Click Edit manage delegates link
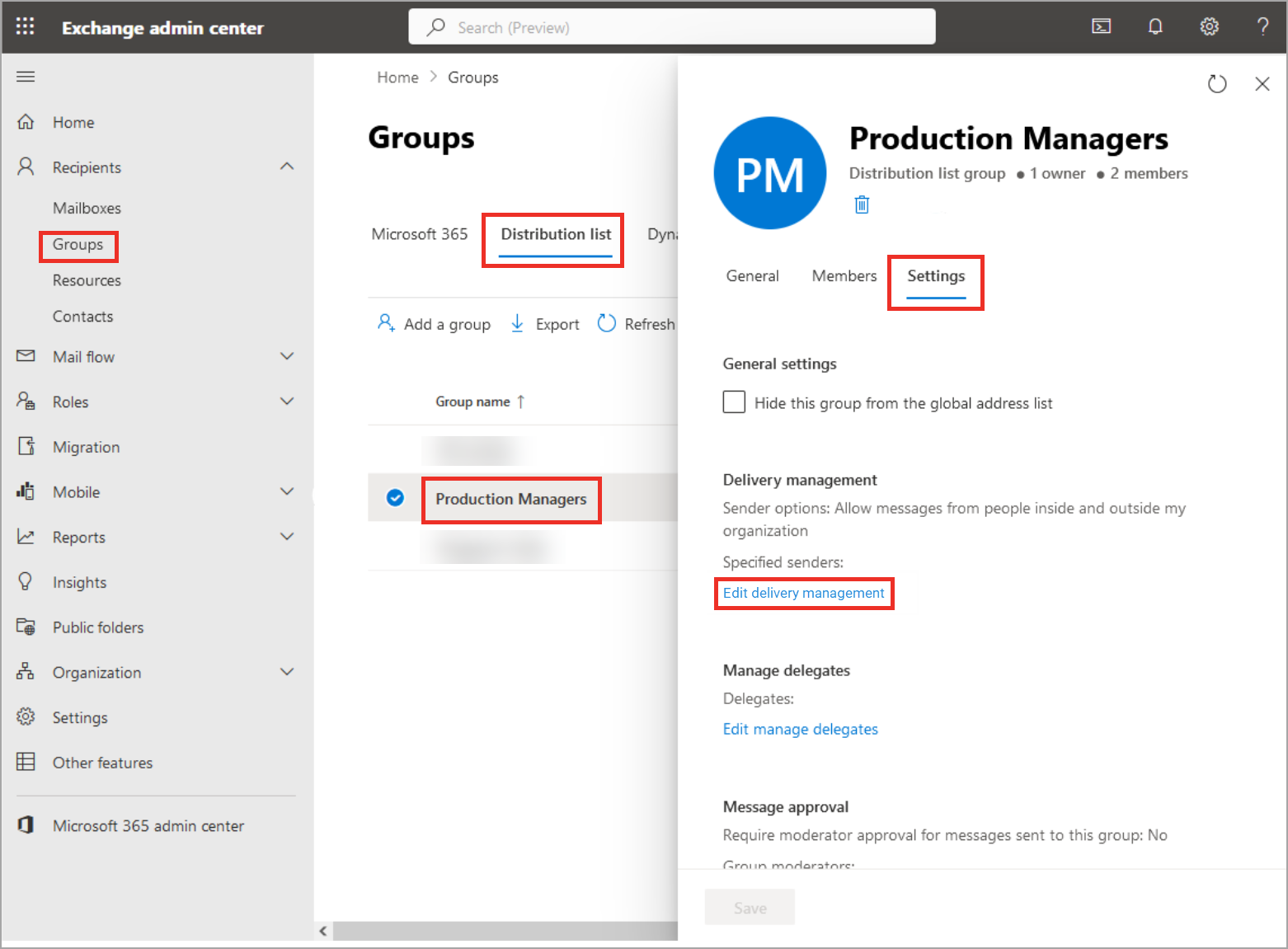 pos(800,729)
